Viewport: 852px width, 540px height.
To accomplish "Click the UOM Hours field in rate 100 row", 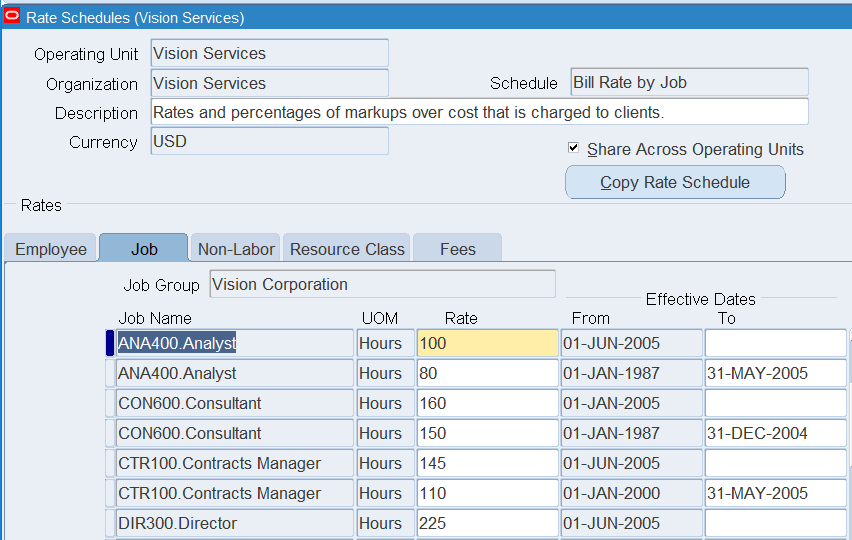I will click(385, 343).
